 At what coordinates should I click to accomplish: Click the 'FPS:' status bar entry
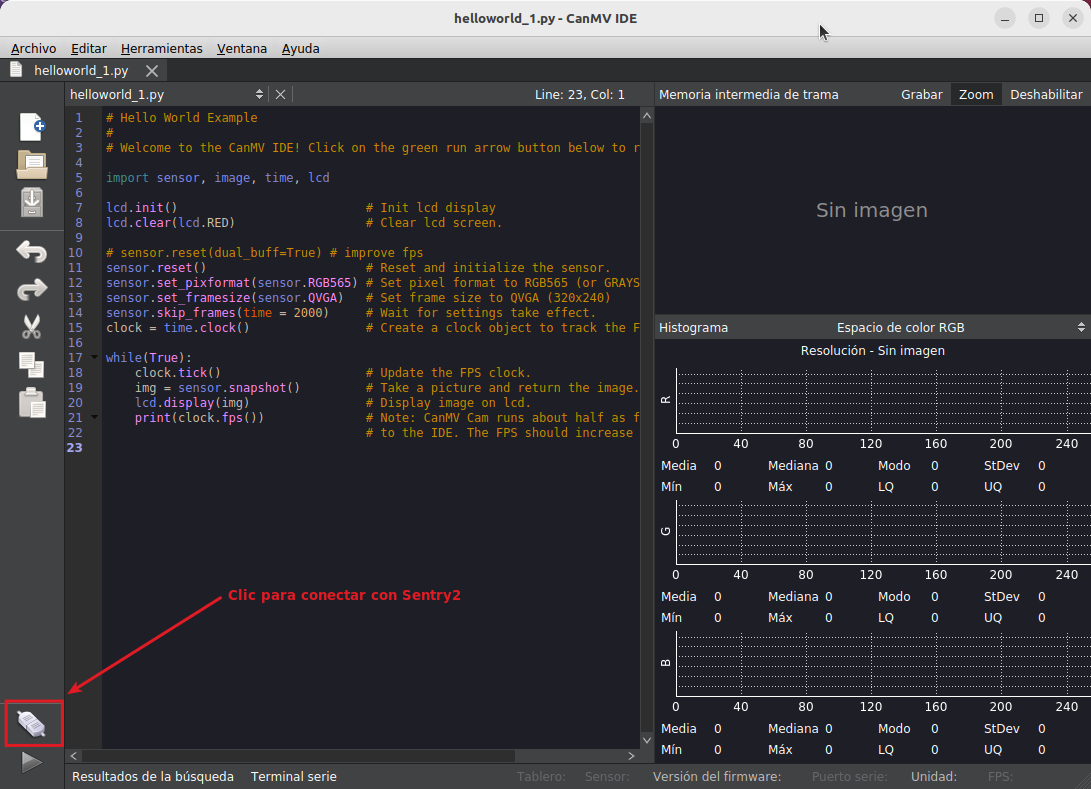(x=1000, y=776)
